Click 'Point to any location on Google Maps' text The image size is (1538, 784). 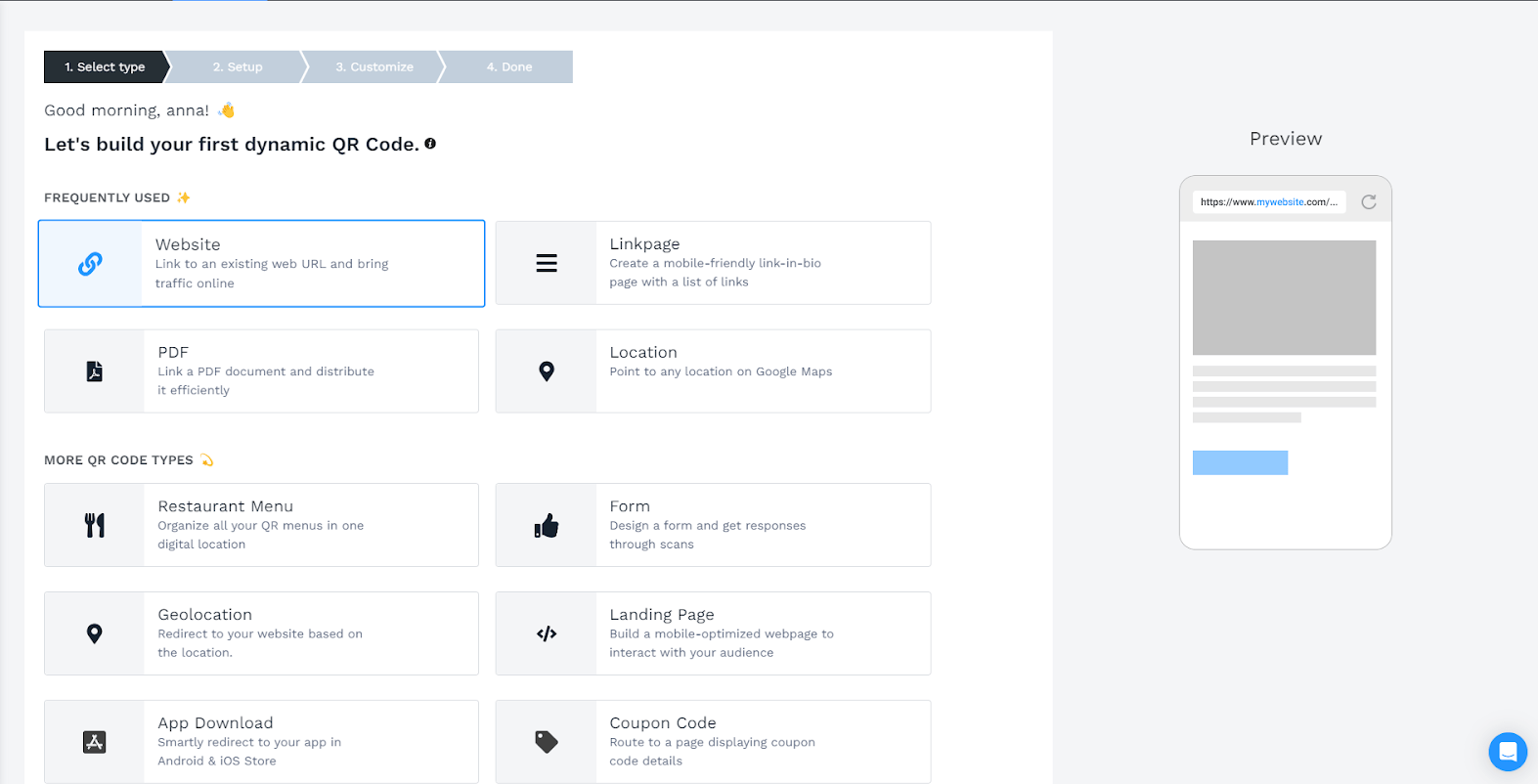[721, 371]
